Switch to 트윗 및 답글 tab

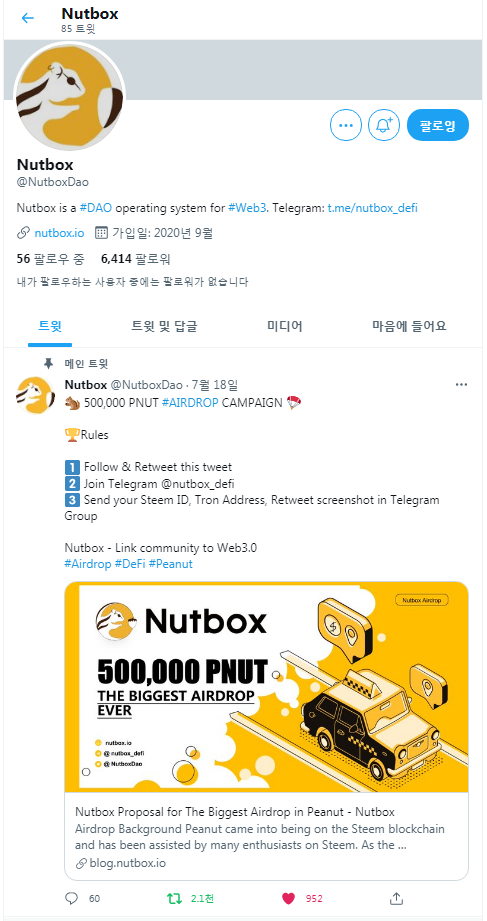pos(164,327)
